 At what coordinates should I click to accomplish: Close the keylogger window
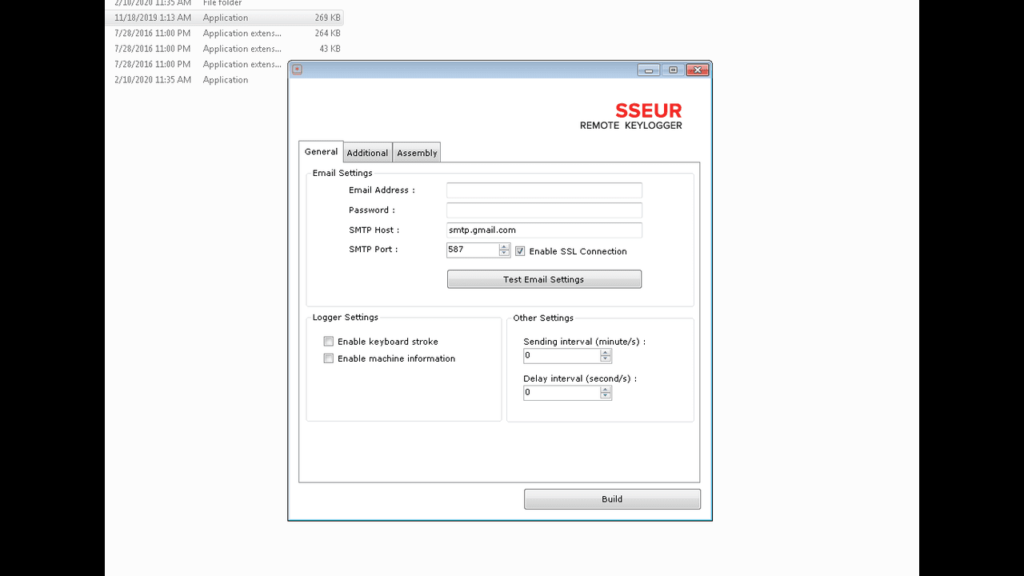click(x=697, y=70)
